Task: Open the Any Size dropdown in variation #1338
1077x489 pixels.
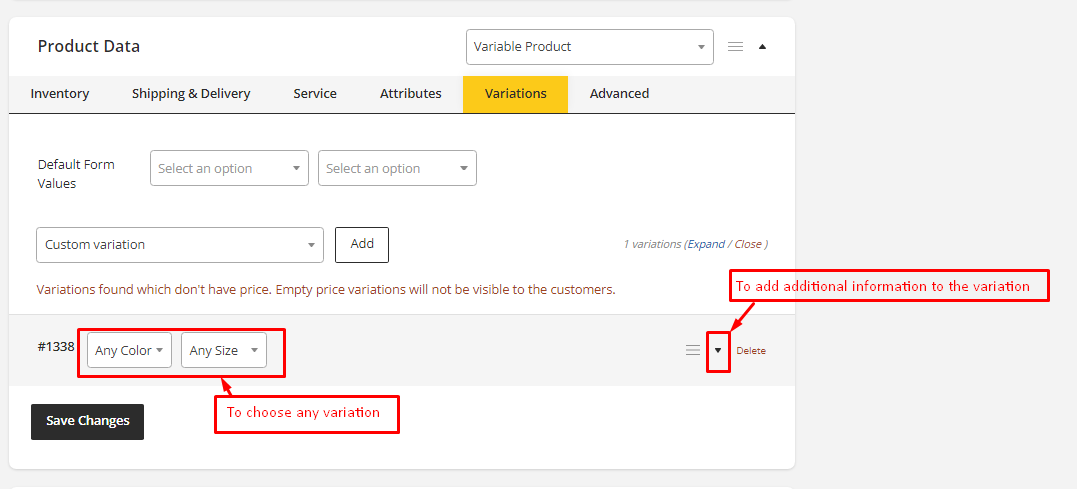Action: 223,350
